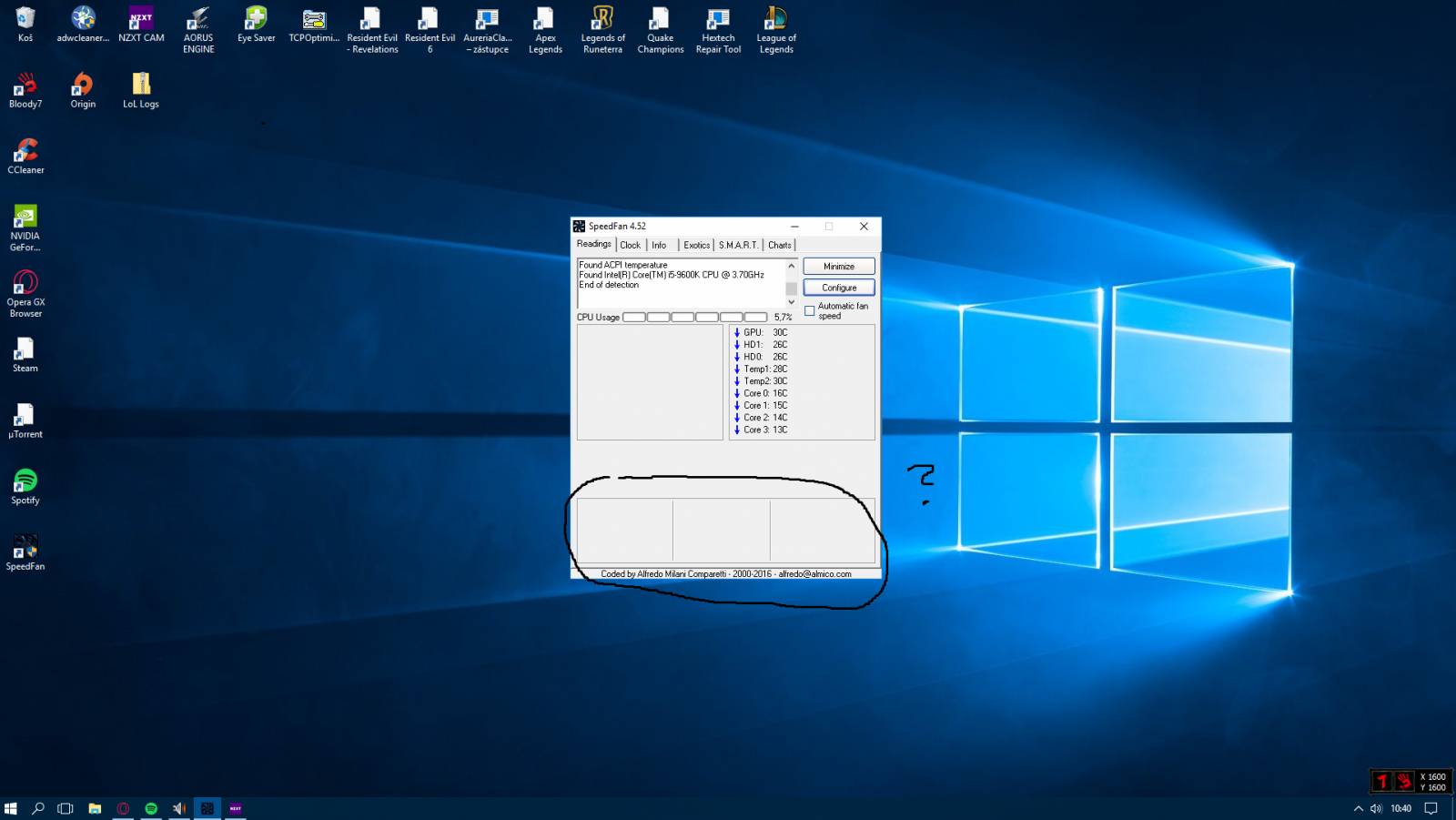The width and height of the screenshot is (1456, 820).
Task: Click the volume icon in system tray
Action: (x=1376, y=808)
